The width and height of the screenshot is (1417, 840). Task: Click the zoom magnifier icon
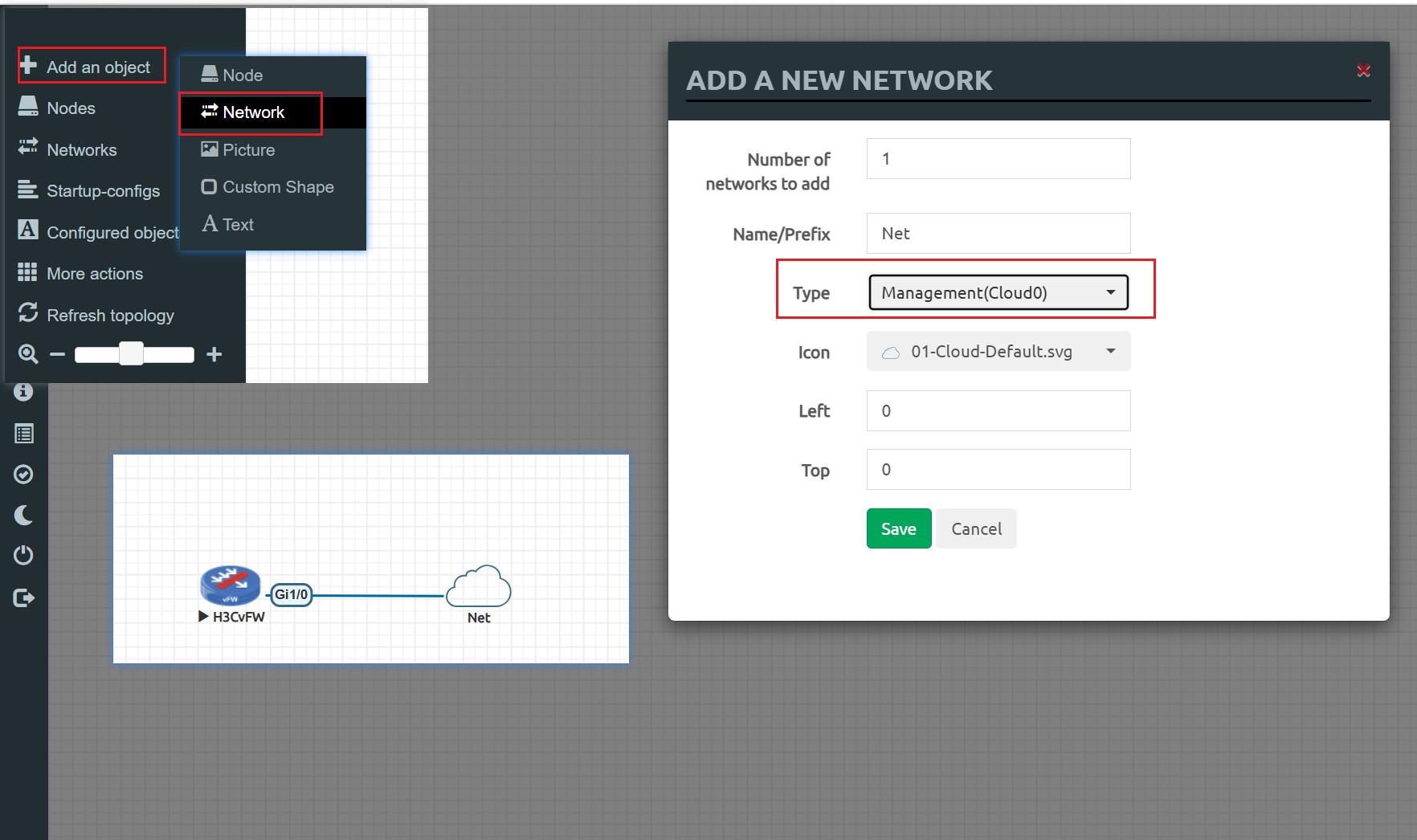(28, 354)
